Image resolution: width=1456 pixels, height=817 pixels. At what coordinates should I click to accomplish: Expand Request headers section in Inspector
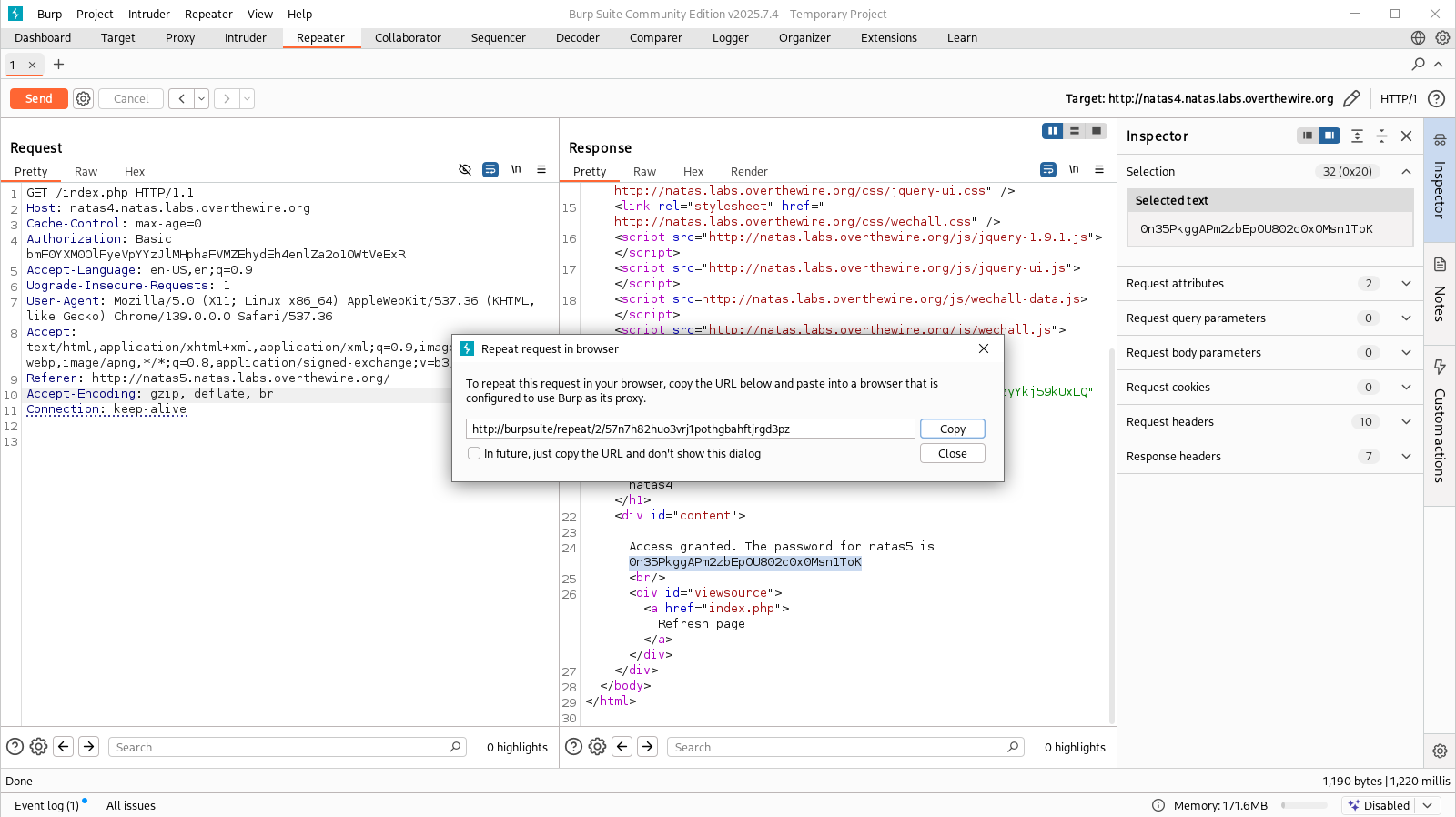(x=1406, y=421)
